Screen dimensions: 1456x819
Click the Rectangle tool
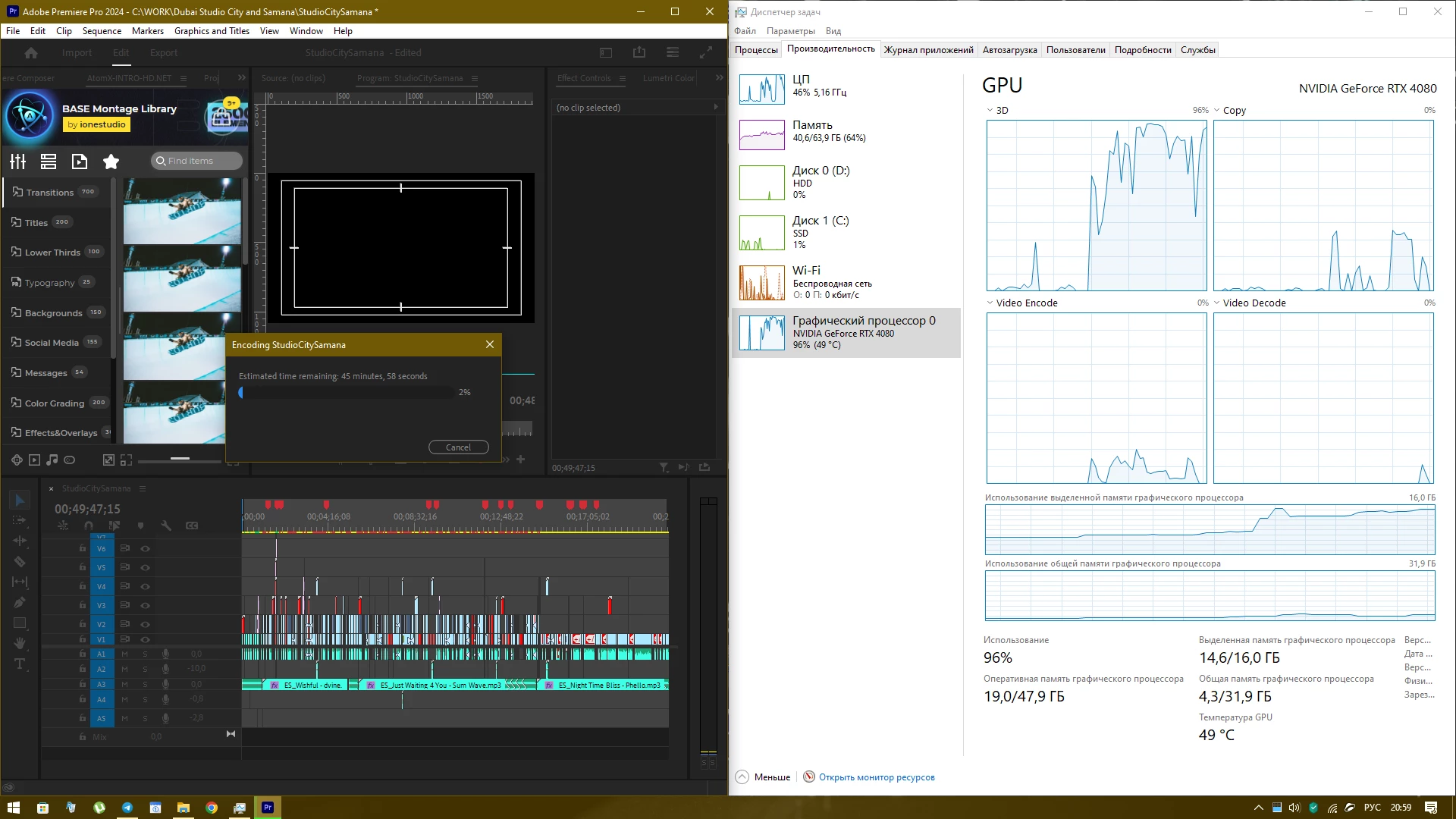click(20, 623)
